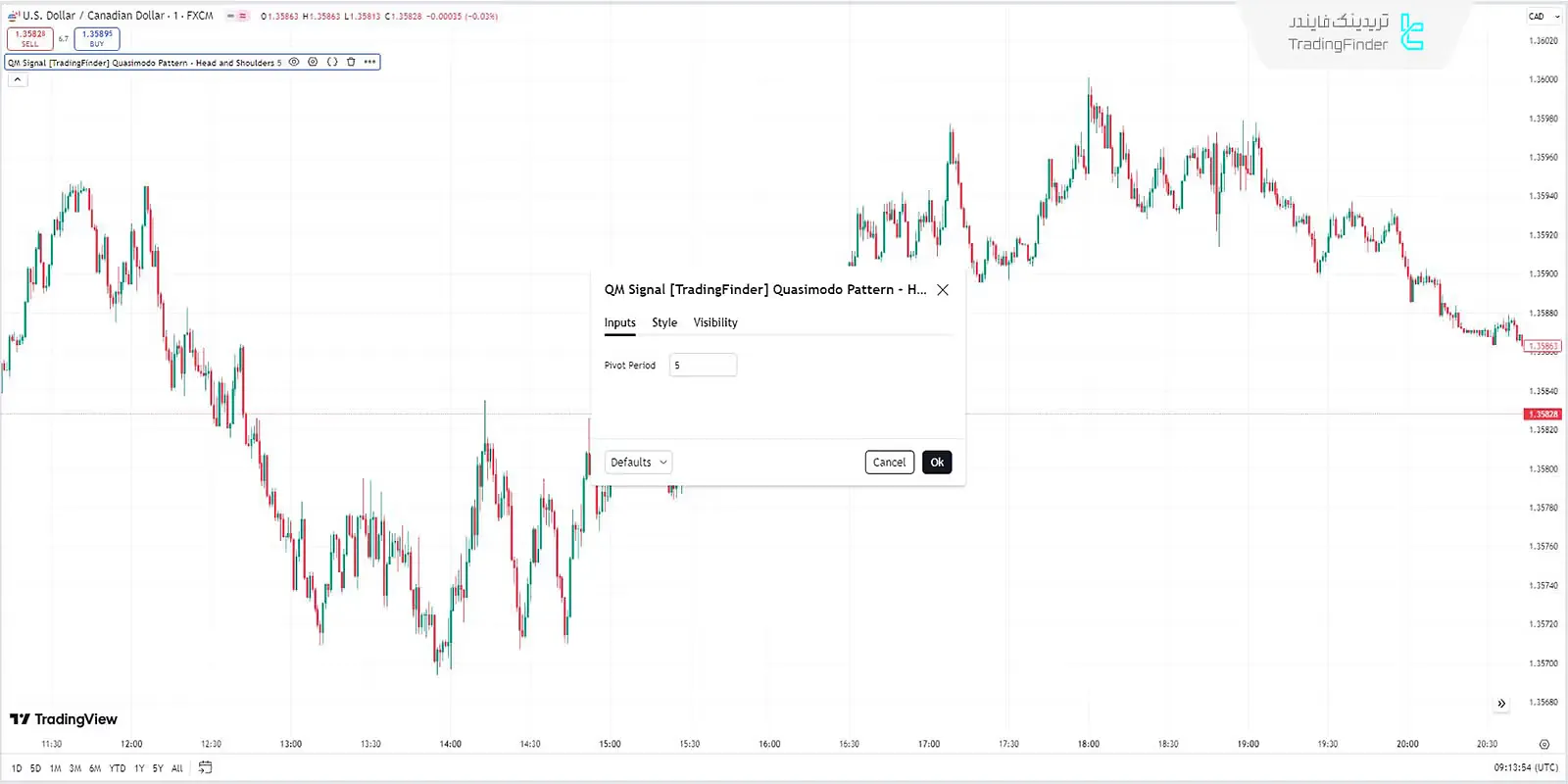Click the go-to-date calendar icon

pos(205,767)
